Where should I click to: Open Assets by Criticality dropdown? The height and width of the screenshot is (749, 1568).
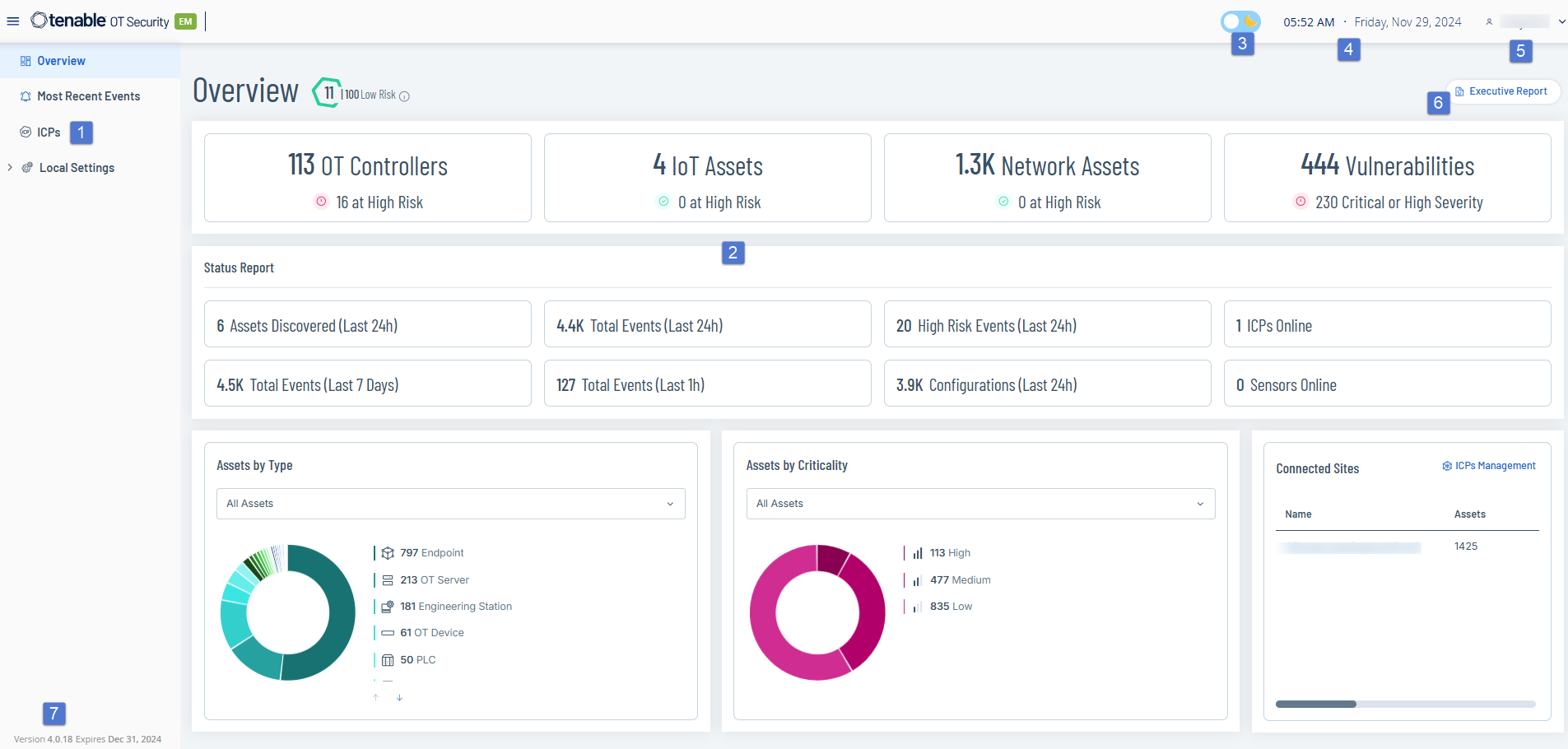979,504
